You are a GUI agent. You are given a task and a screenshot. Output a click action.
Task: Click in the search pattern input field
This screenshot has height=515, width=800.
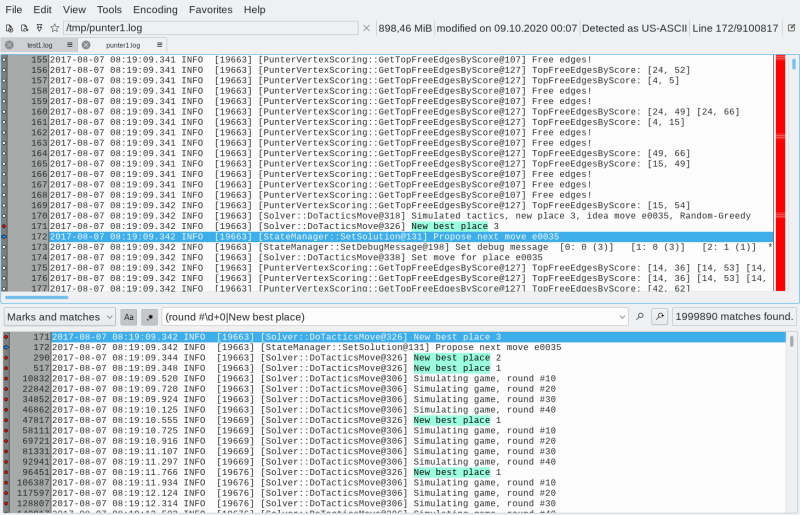pyautogui.click(x=390, y=317)
